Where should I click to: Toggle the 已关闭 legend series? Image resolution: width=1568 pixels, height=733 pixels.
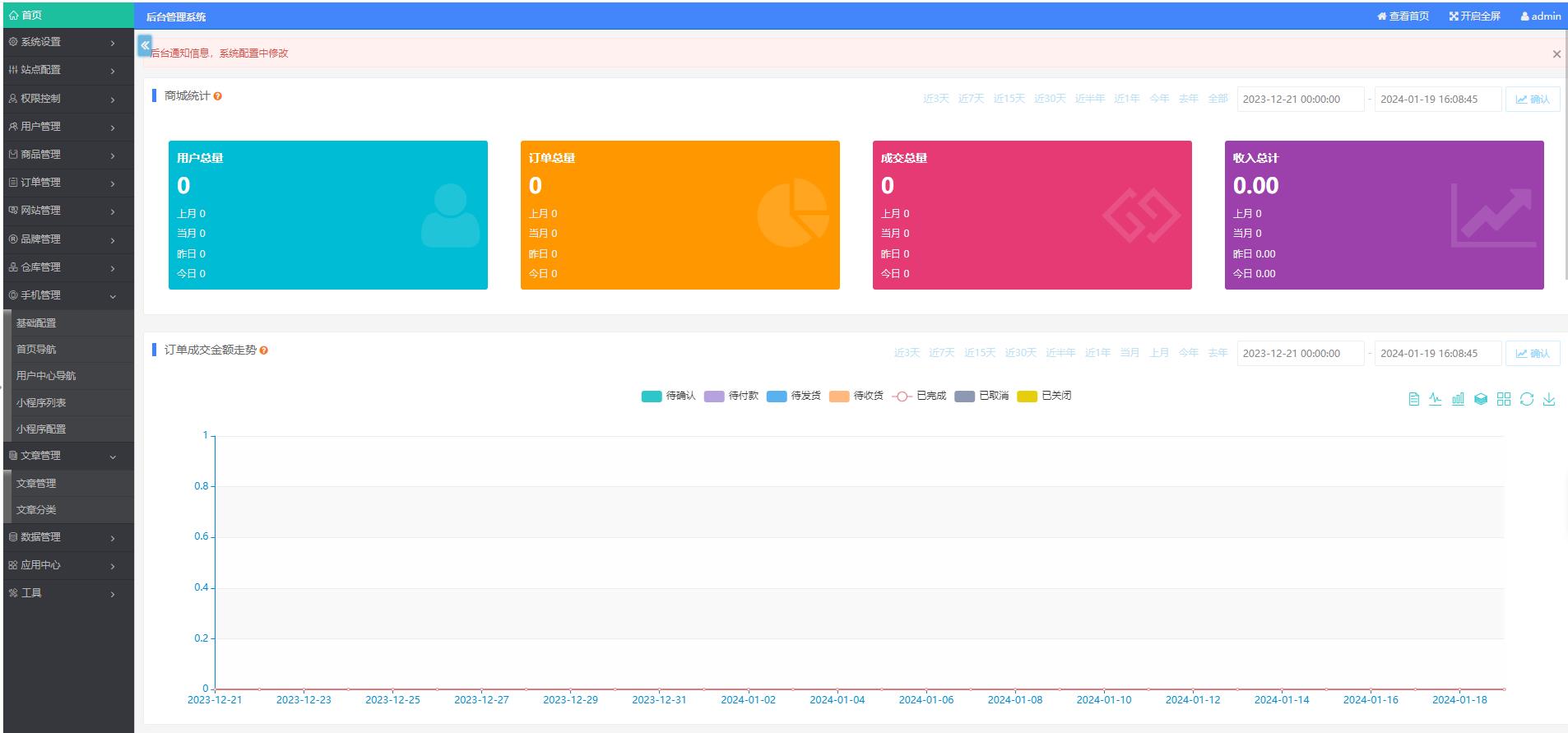(1044, 396)
